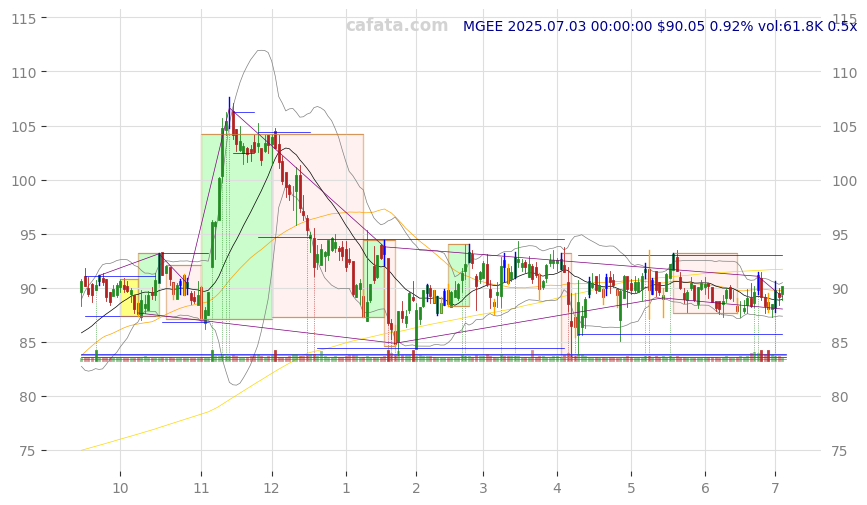Click the large green shaded rectangle in November
The image size is (867, 505).
(237, 227)
